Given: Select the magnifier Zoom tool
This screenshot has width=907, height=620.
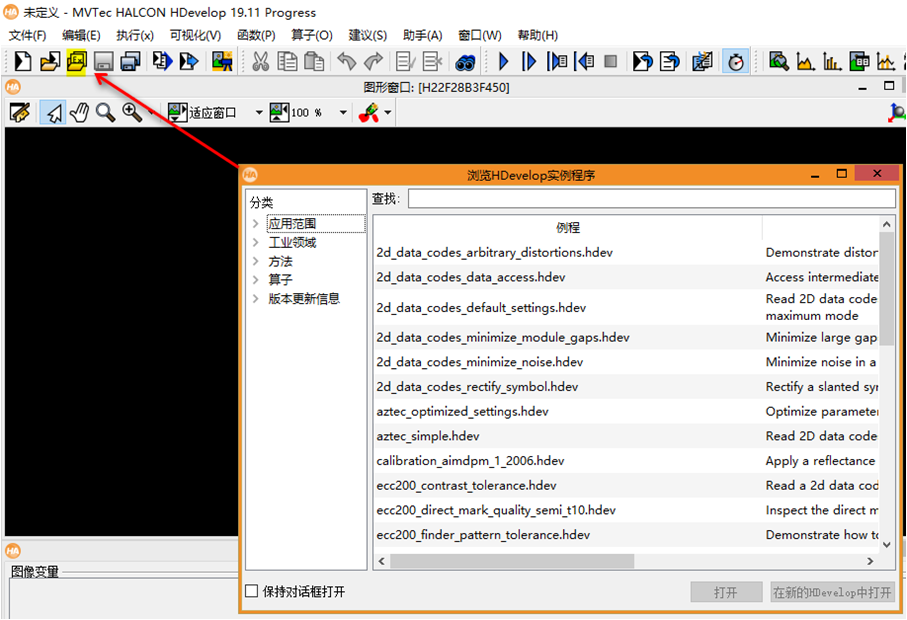Looking at the screenshot, I should (105, 112).
